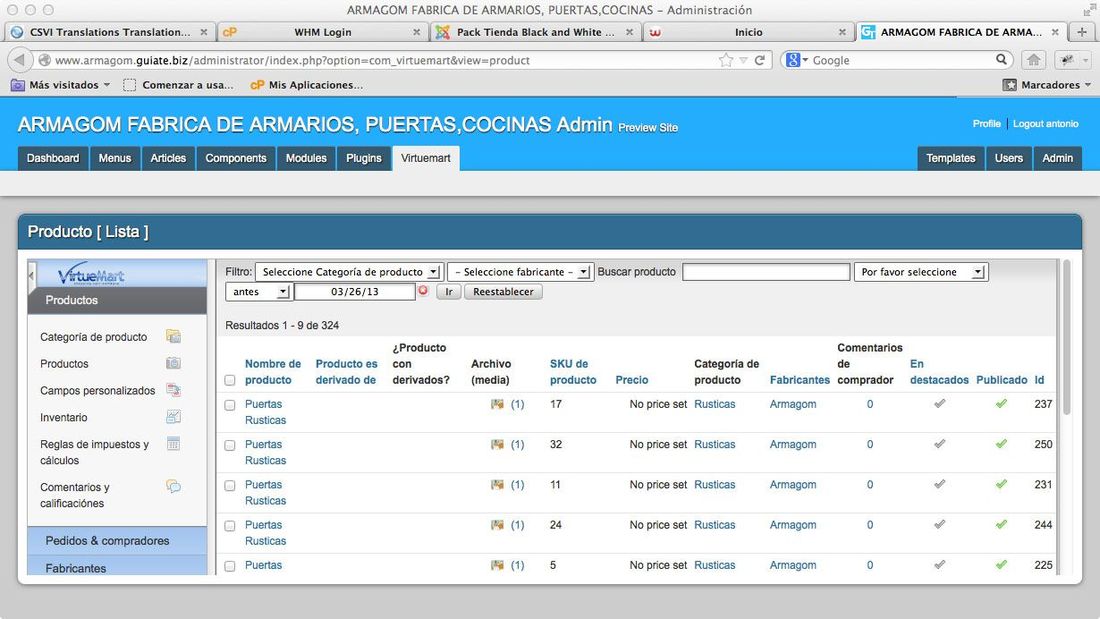Toggle featured checkmark for product Id 237
Viewport: 1100px width, 619px height.
coord(939,404)
